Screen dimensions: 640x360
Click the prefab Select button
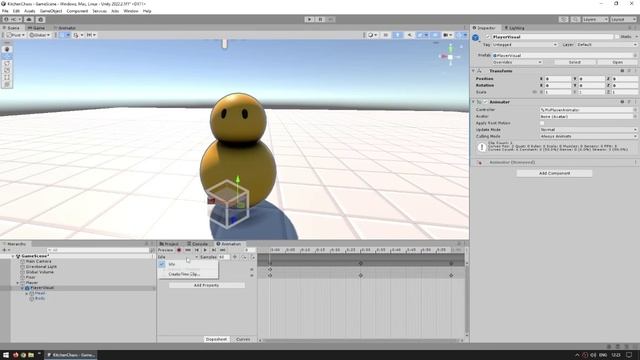pyautogui.click(x=574, y=62)
